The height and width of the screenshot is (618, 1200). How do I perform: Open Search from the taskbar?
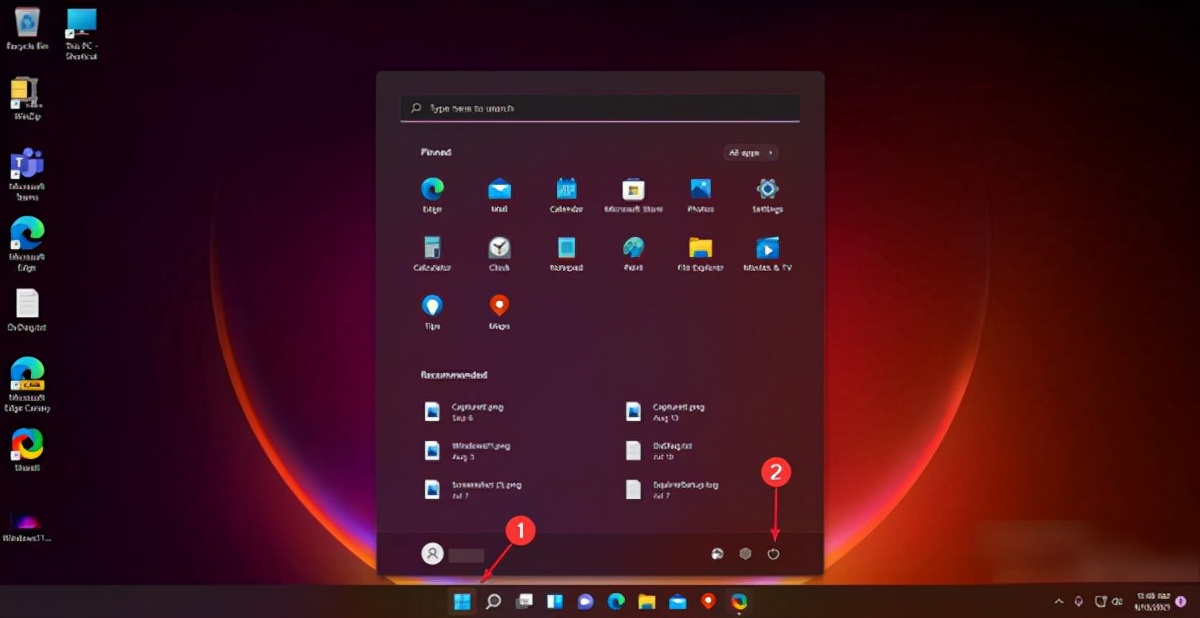pos(492,602)
